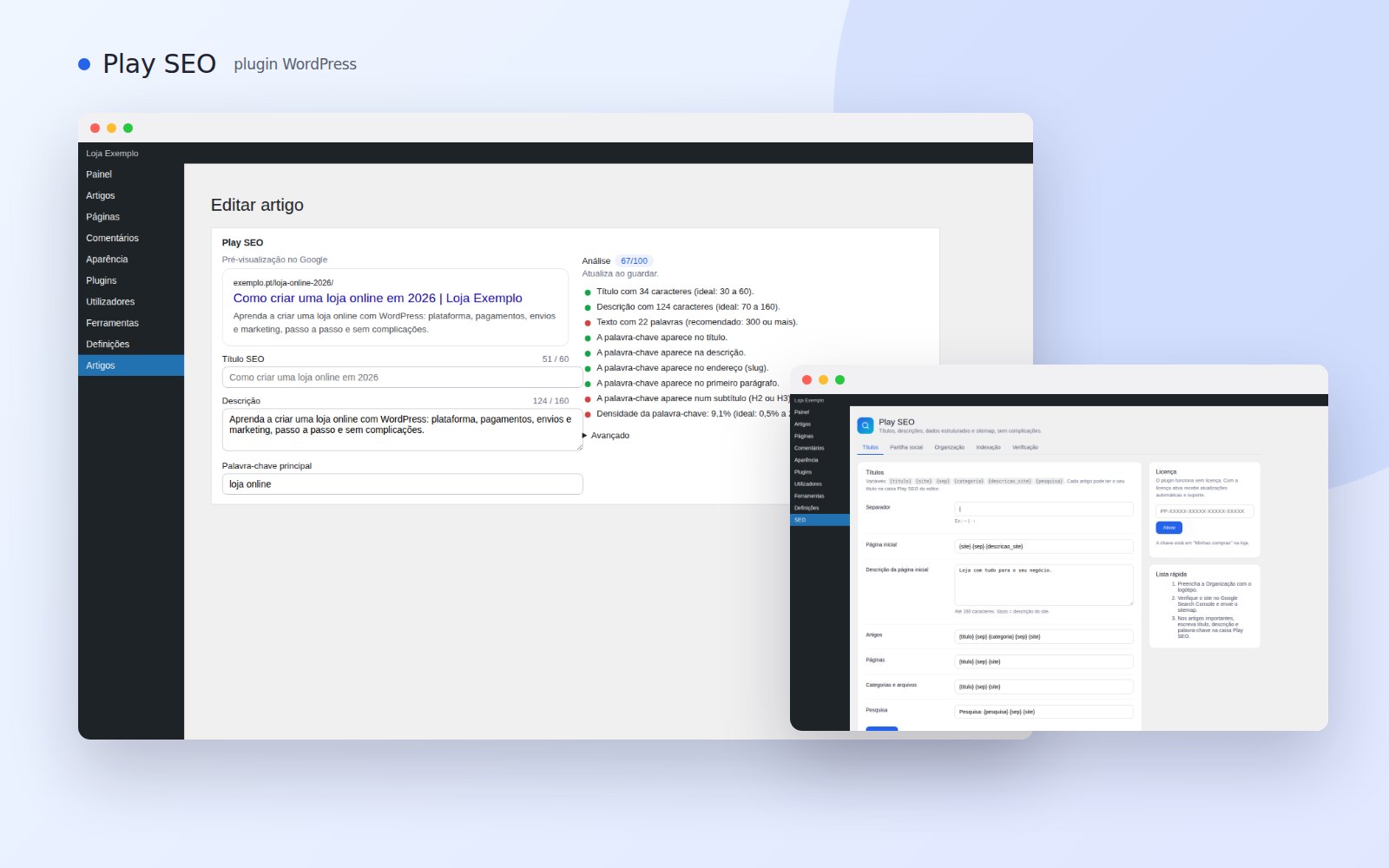Edit the Pesquisa title template field
Screen dimensions: 1389x868
click(1043, 712)
